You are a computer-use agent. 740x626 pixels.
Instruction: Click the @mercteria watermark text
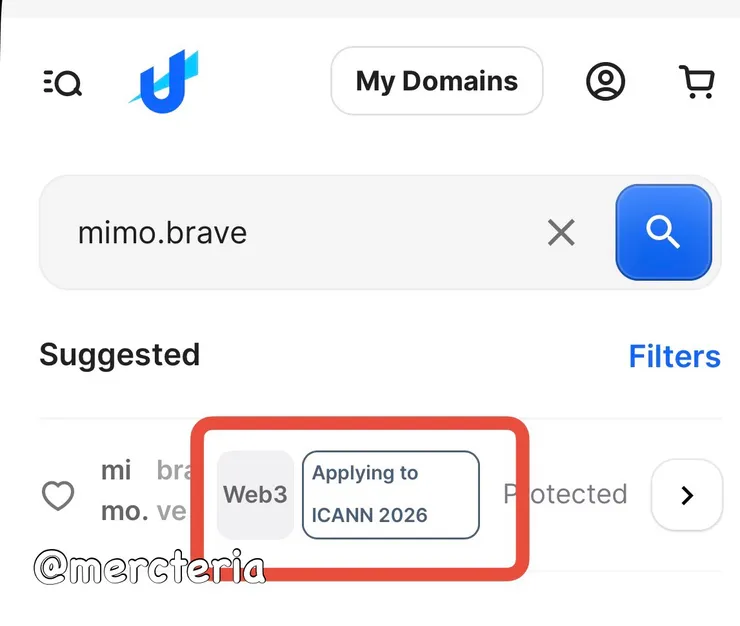[150, 568]
